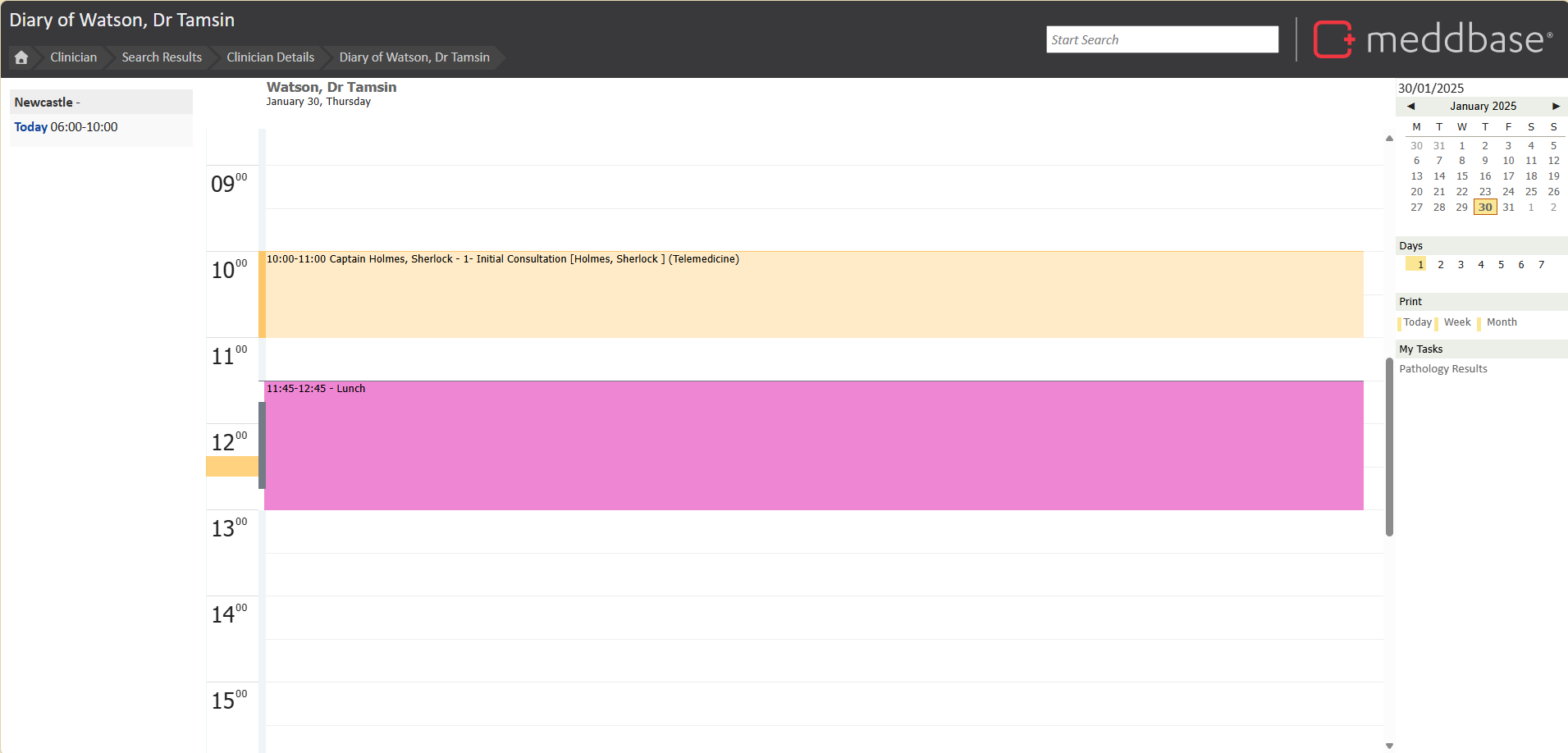Navigate to Clinician Details breadcrumb
Image resolution: width=1568 pixels, height=753 pixels.
click(270, 57)
